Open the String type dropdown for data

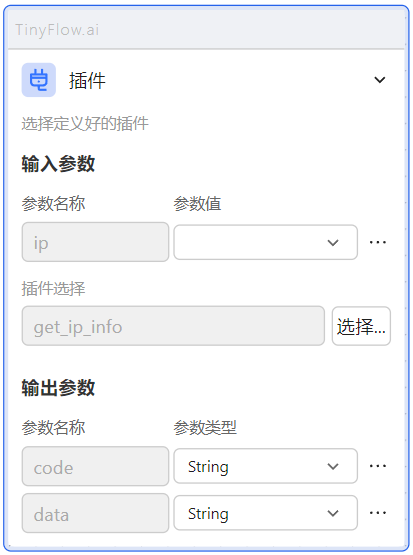265,513
